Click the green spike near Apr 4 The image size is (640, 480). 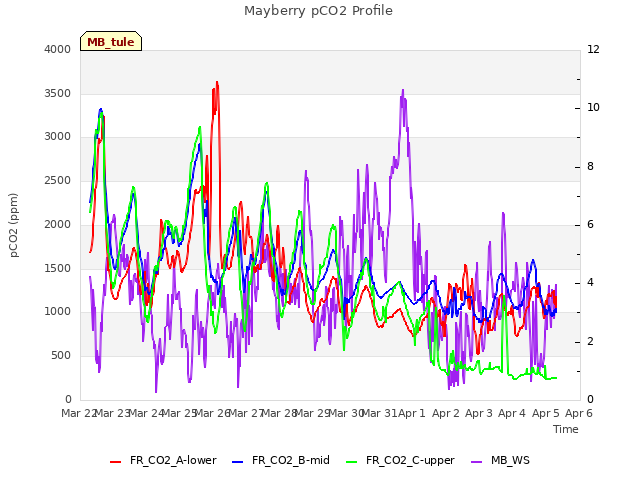[x=505, y=298]
